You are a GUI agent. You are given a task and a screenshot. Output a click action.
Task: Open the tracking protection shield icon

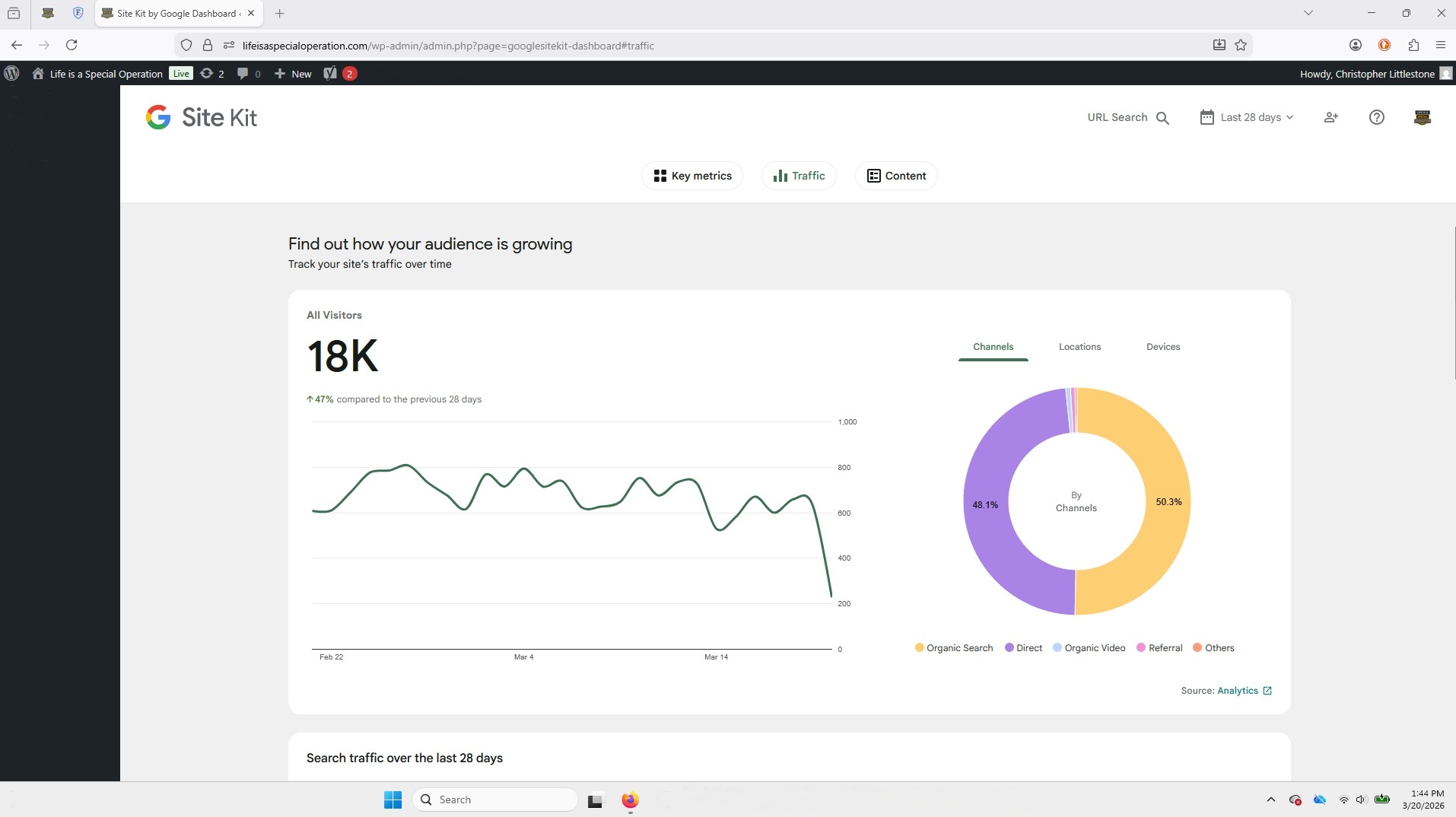[186, 46]
